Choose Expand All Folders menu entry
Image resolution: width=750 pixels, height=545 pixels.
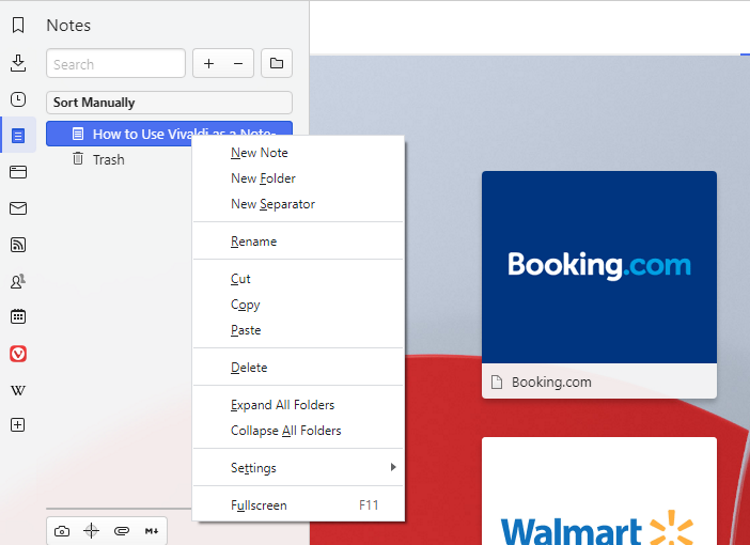click(x=298, y=405)
